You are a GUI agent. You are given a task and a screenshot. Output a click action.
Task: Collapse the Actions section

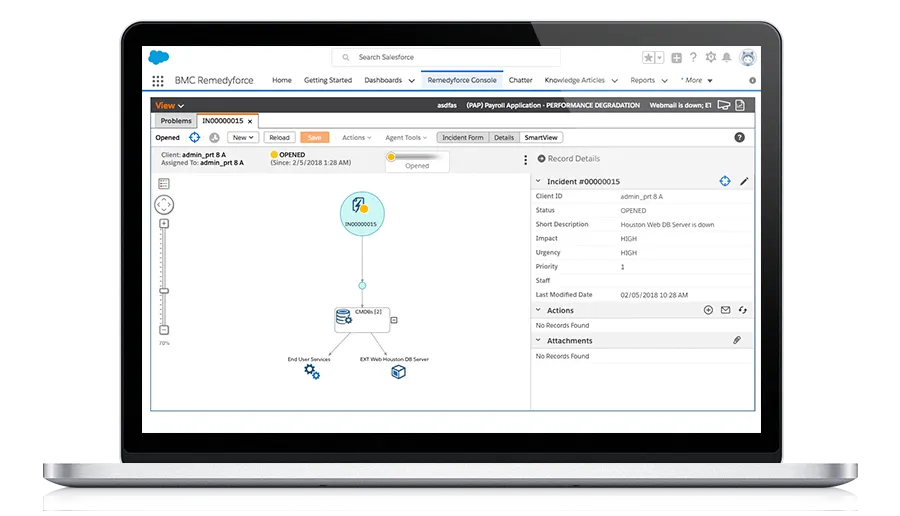pos(538,310)
